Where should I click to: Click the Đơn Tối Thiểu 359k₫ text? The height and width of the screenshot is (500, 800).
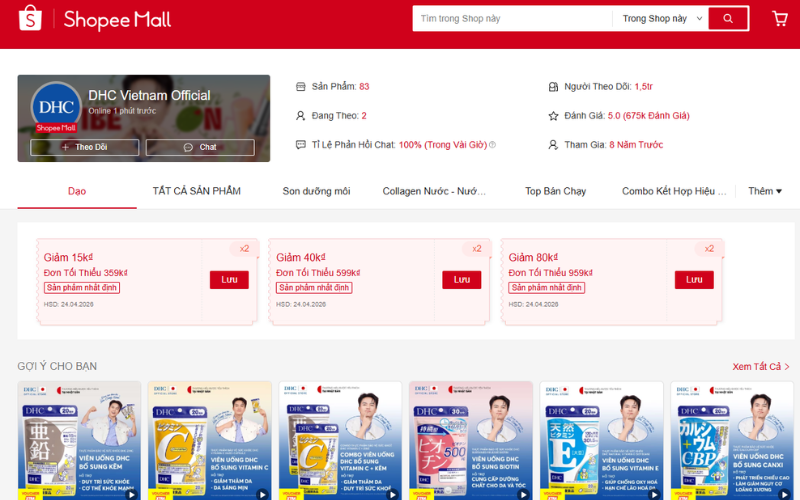click(86, 273)
